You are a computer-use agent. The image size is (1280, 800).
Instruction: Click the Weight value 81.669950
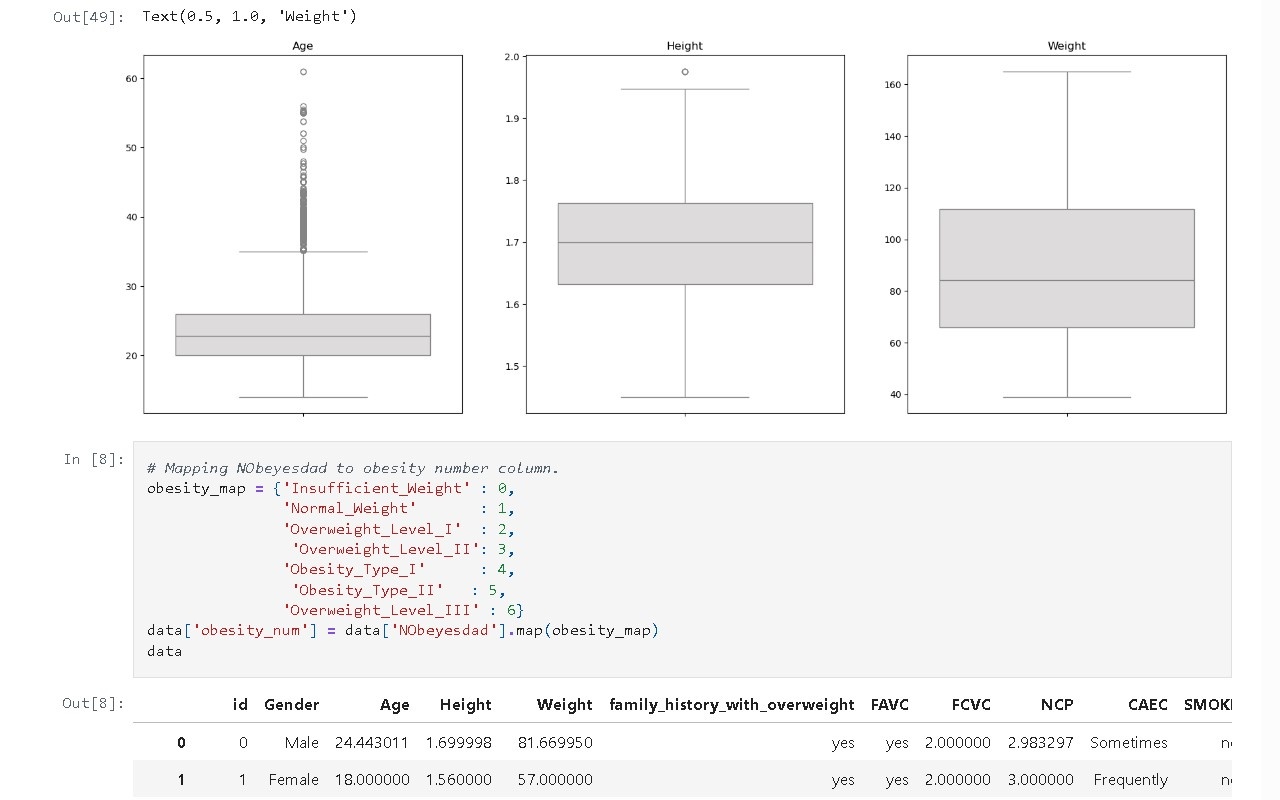[554, 743]
